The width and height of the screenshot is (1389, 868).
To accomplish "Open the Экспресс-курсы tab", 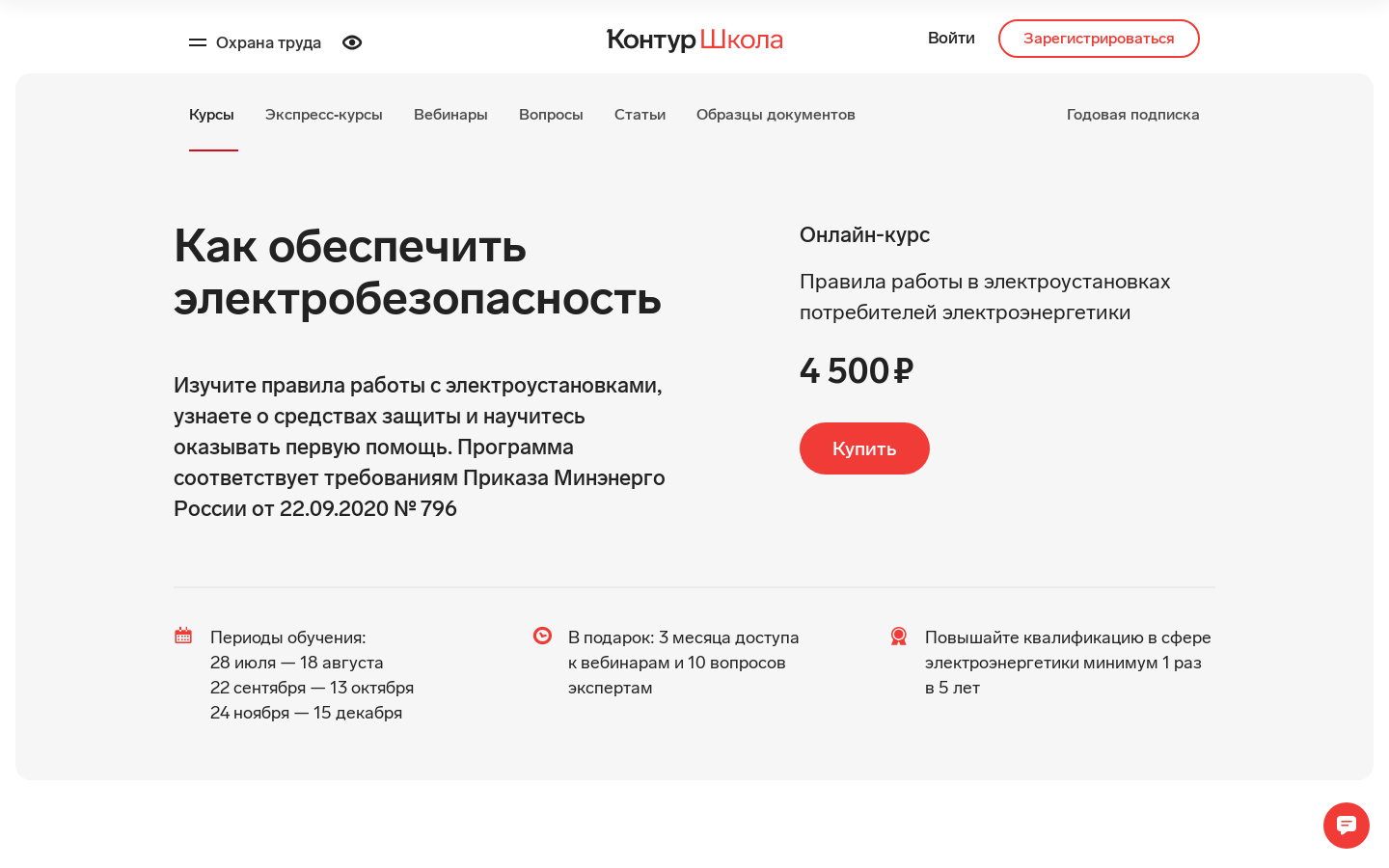I will click(324, 115).
